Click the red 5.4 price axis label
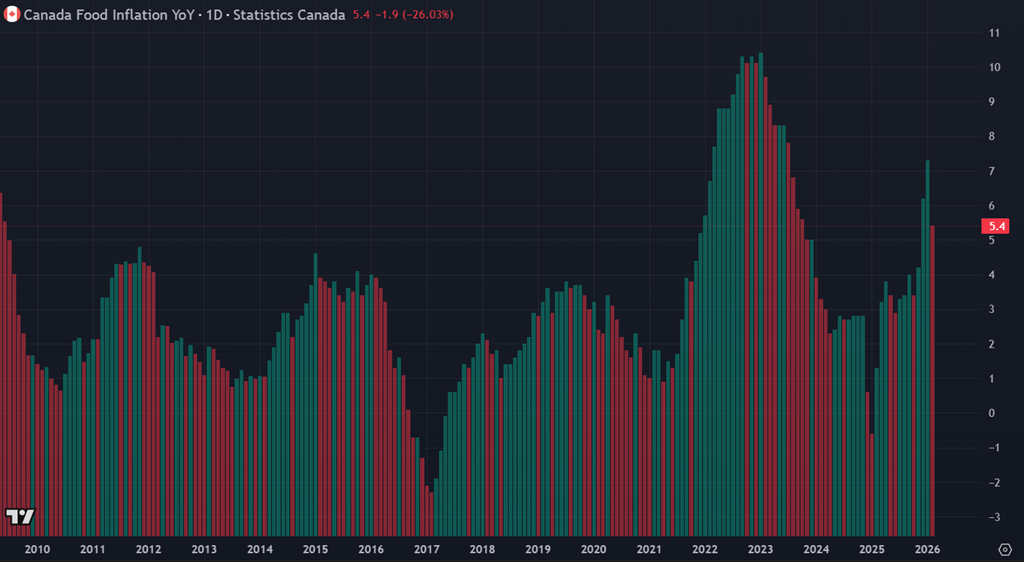Screen dimensions: 1024x562 click(996, 227)
